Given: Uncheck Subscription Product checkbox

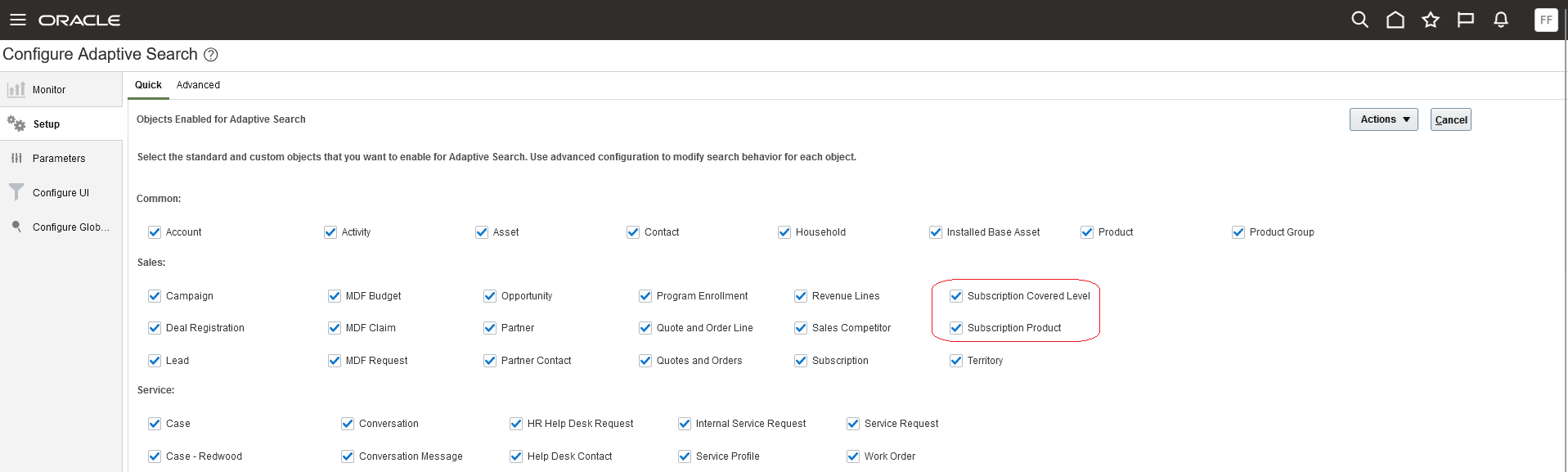Looking at the screenshot, I should 956,328.
